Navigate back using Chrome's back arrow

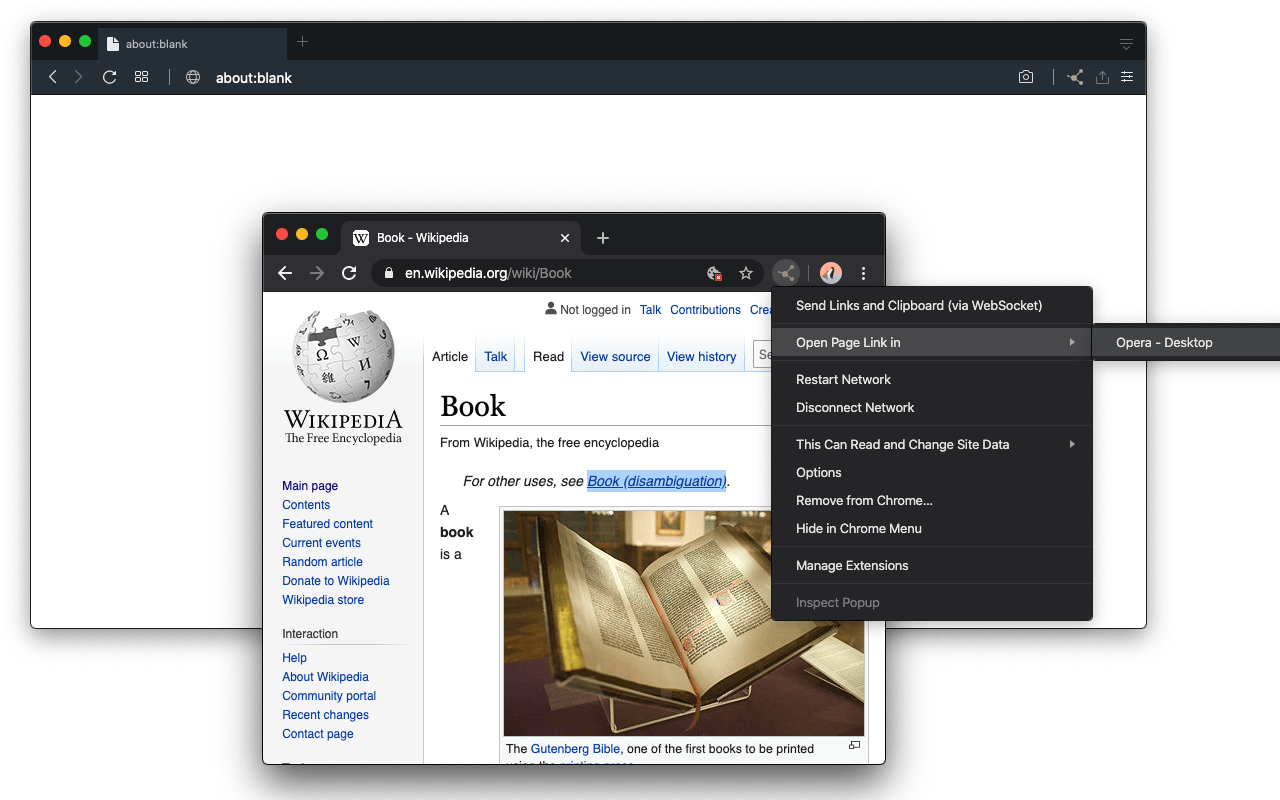pyautogui.click(x=285, y=273)
